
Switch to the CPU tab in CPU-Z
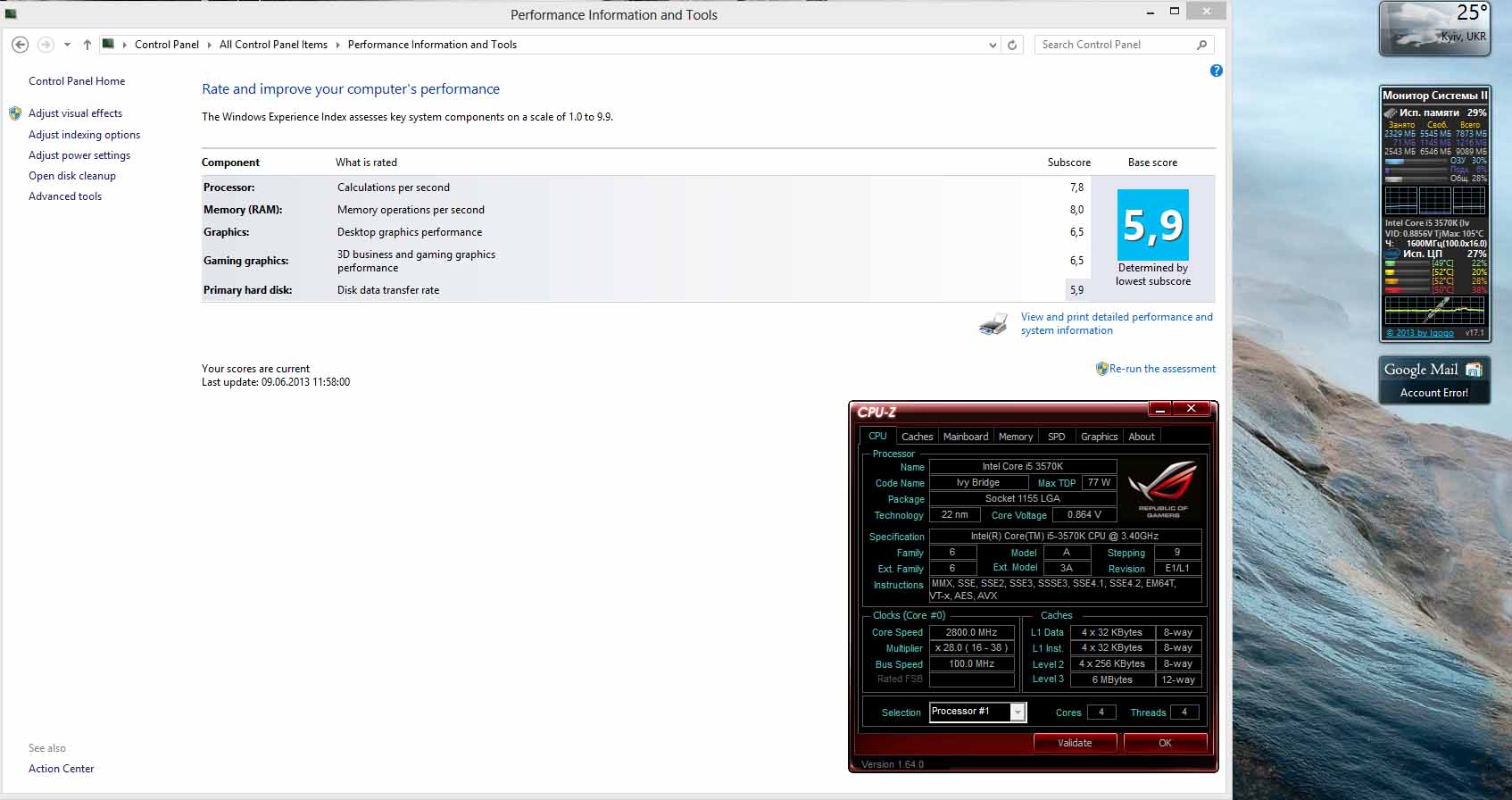877,437
